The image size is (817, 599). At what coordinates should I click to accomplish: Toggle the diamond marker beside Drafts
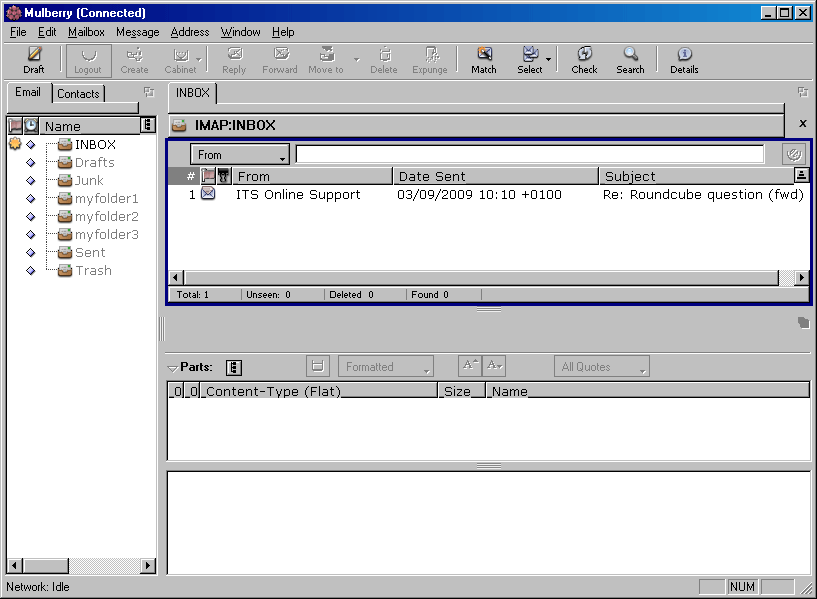click(x=30, y=163)
